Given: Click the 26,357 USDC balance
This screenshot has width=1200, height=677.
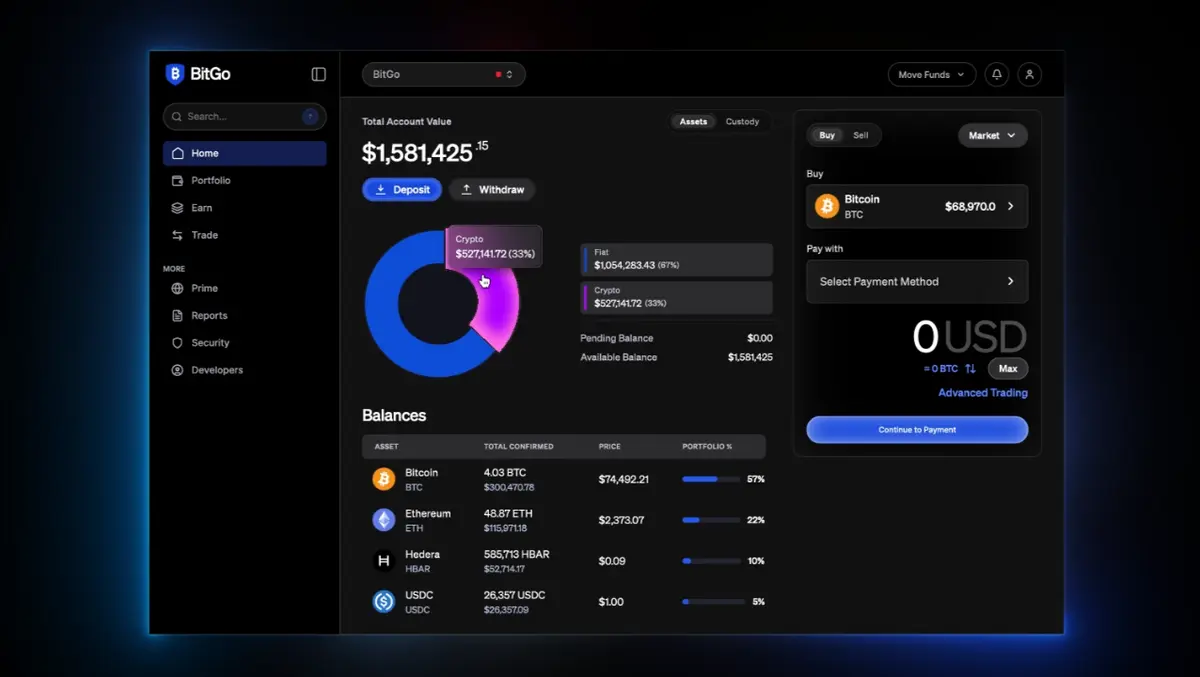Looking at the screenshot, I should click(x=514, y=595).
